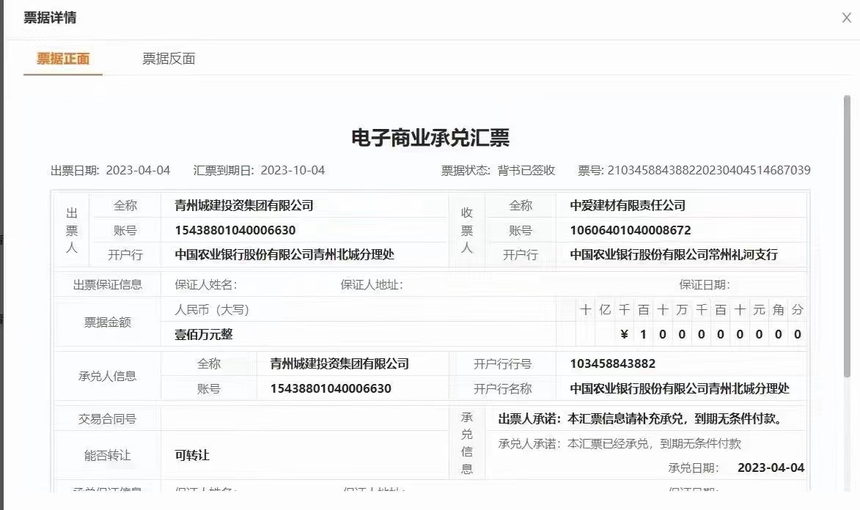The height and width of the screenshot is (510, 860).
Task: Click the vertical scrollbar thumb
Action: pyautogui.click(x=847, y=236)
